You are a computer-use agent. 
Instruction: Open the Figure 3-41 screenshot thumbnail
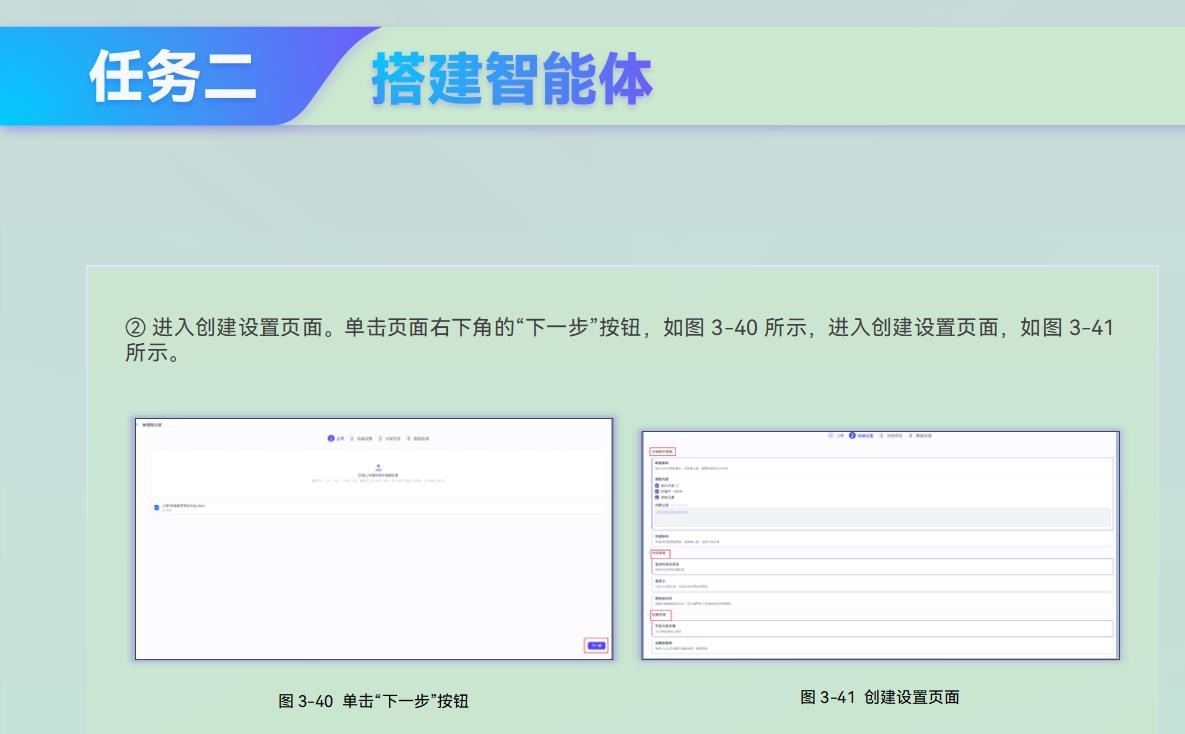coord(880,545)
